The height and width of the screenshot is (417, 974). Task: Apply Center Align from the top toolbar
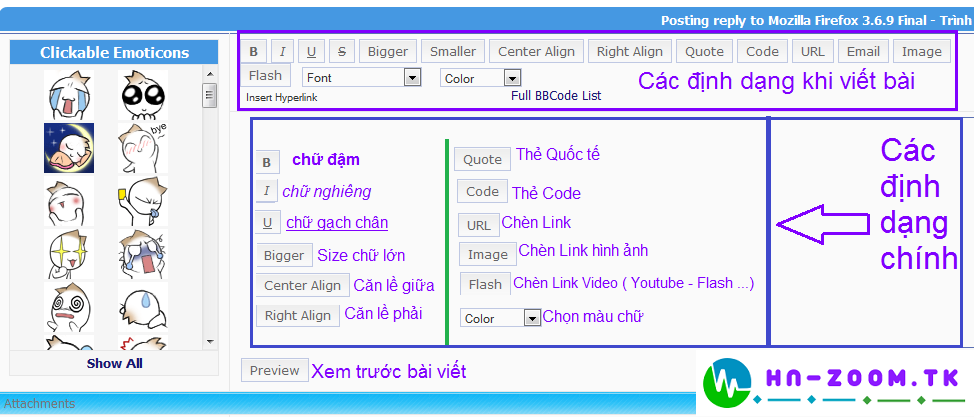pos(537,52)
